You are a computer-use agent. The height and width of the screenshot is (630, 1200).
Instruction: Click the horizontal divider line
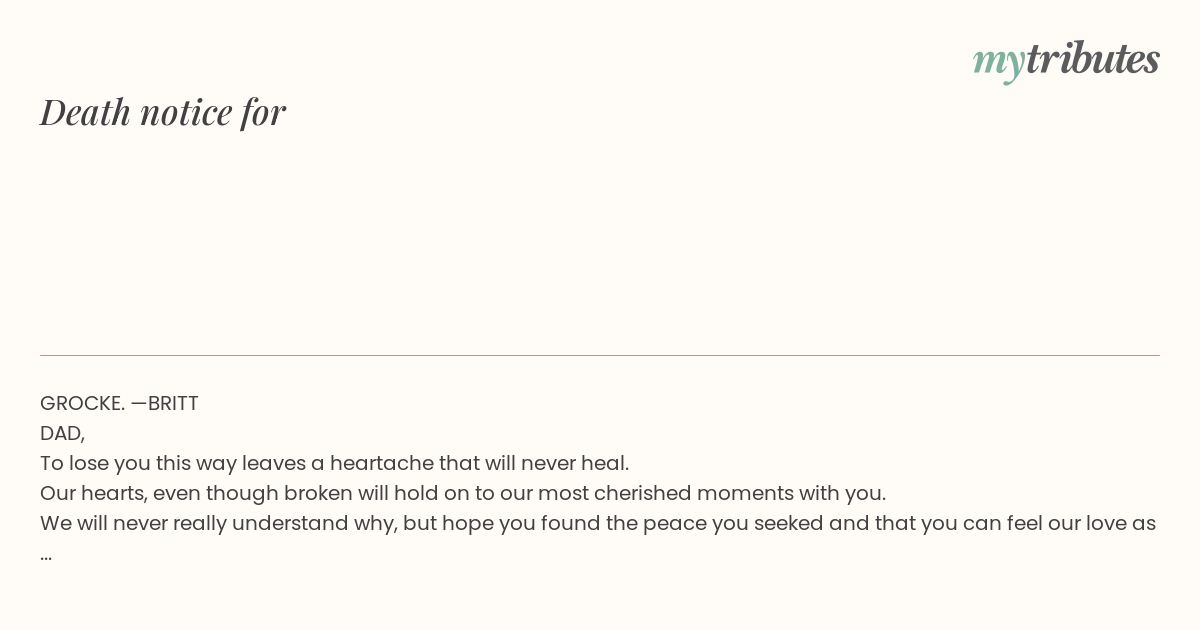click(x=600, y=355)
